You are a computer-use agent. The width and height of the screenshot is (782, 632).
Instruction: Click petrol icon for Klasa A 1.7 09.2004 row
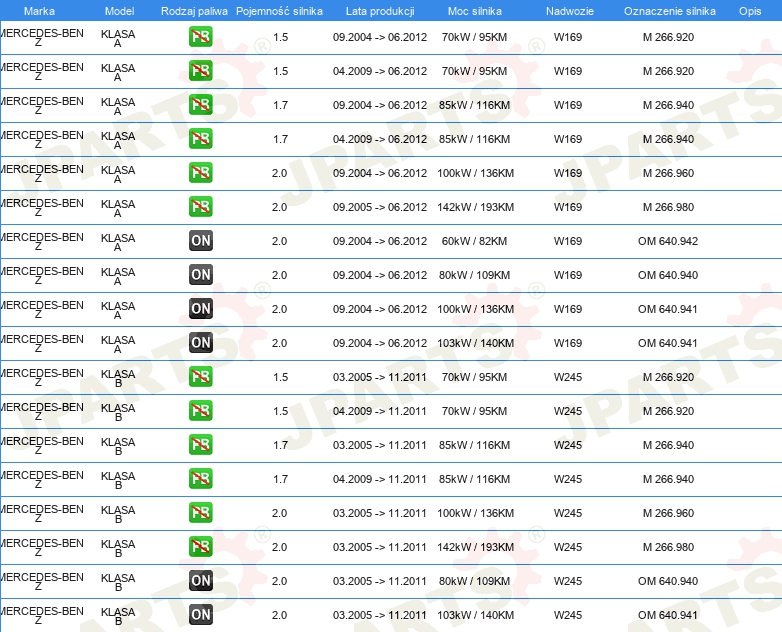pos(200,105)
